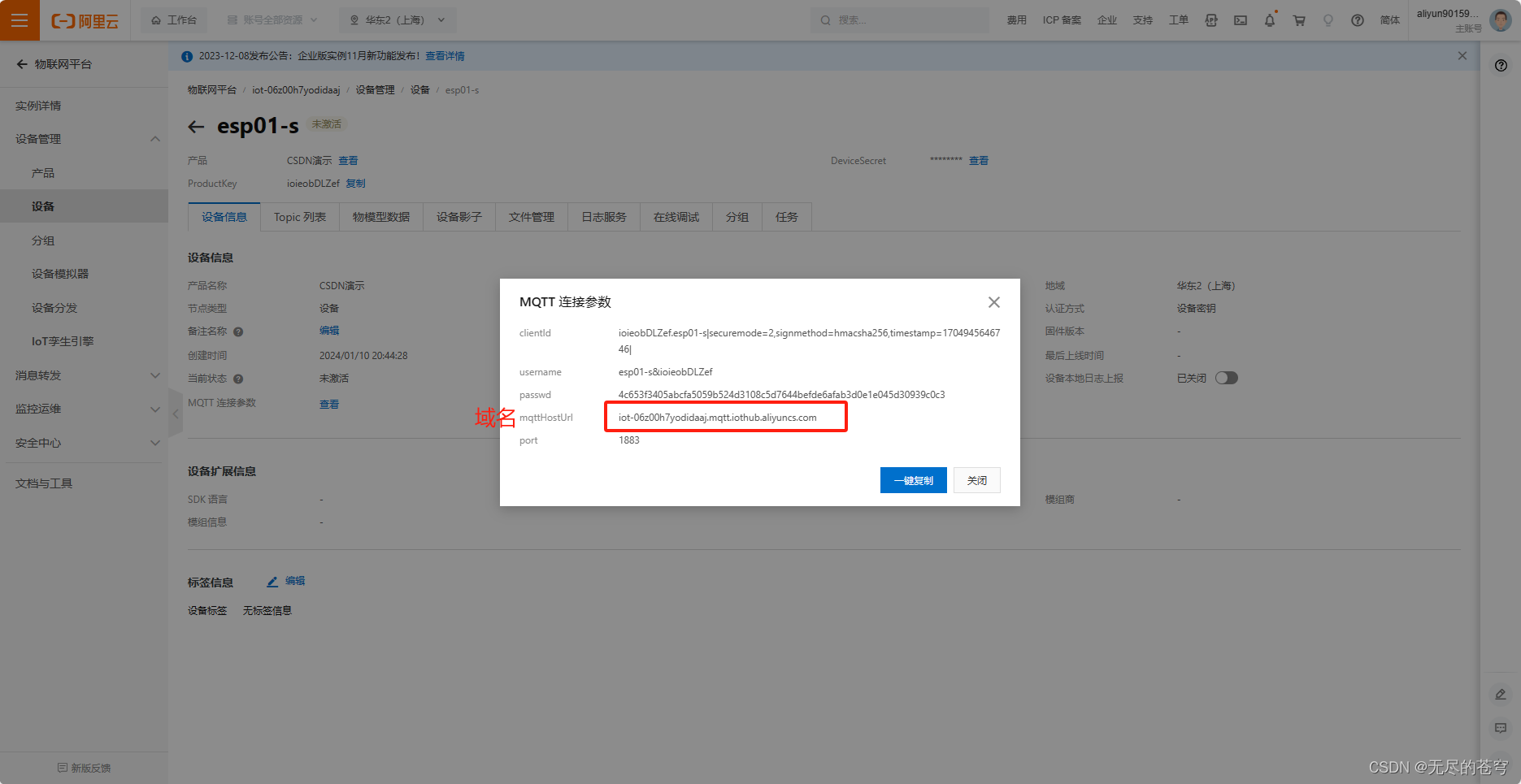Edit 标签信息 with the pencil 编辑
The image size is (1521, 784).
[x=286, y=582]
